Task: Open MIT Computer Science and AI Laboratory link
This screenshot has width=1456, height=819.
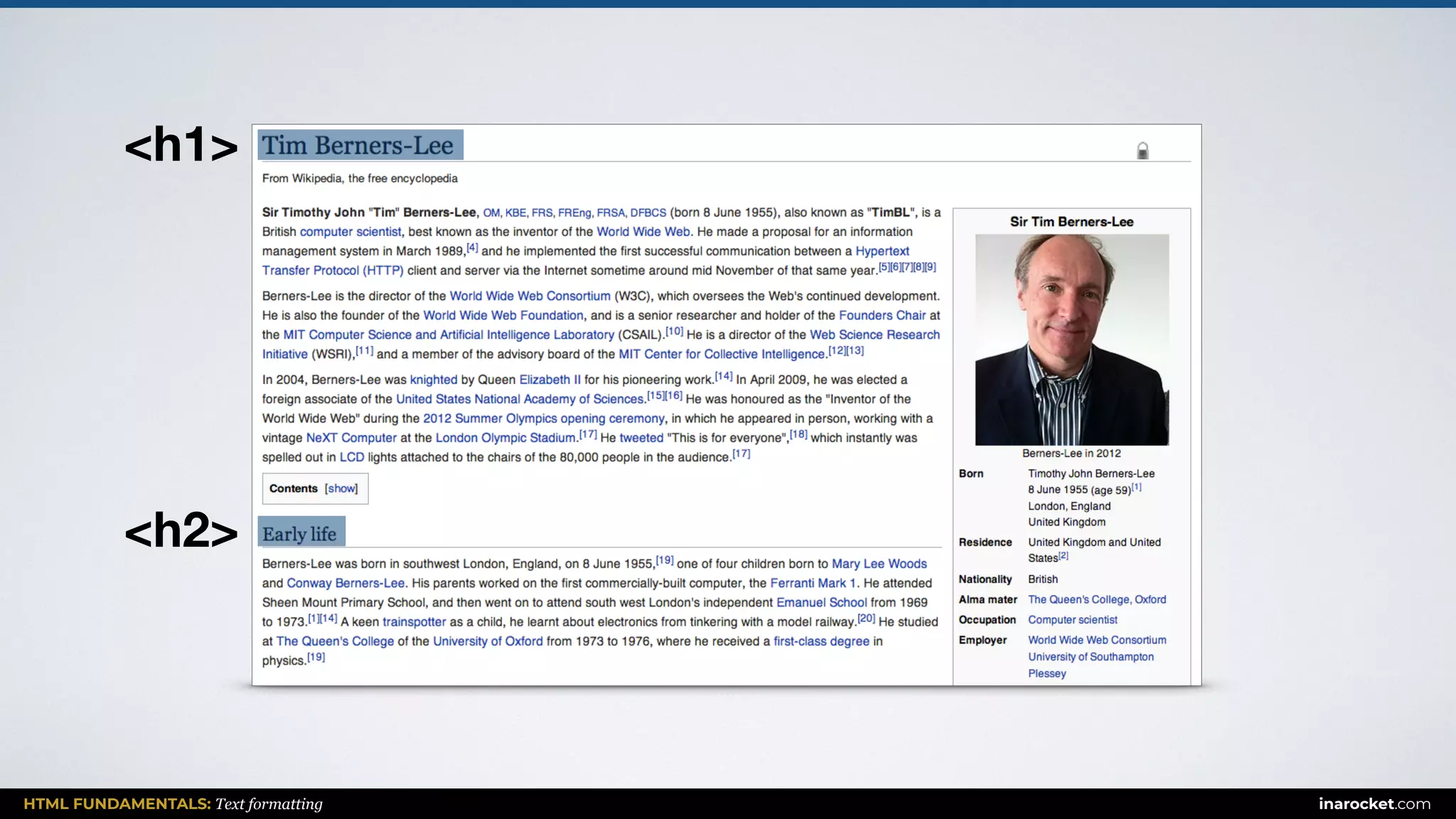Action: (x=448, y=335)
